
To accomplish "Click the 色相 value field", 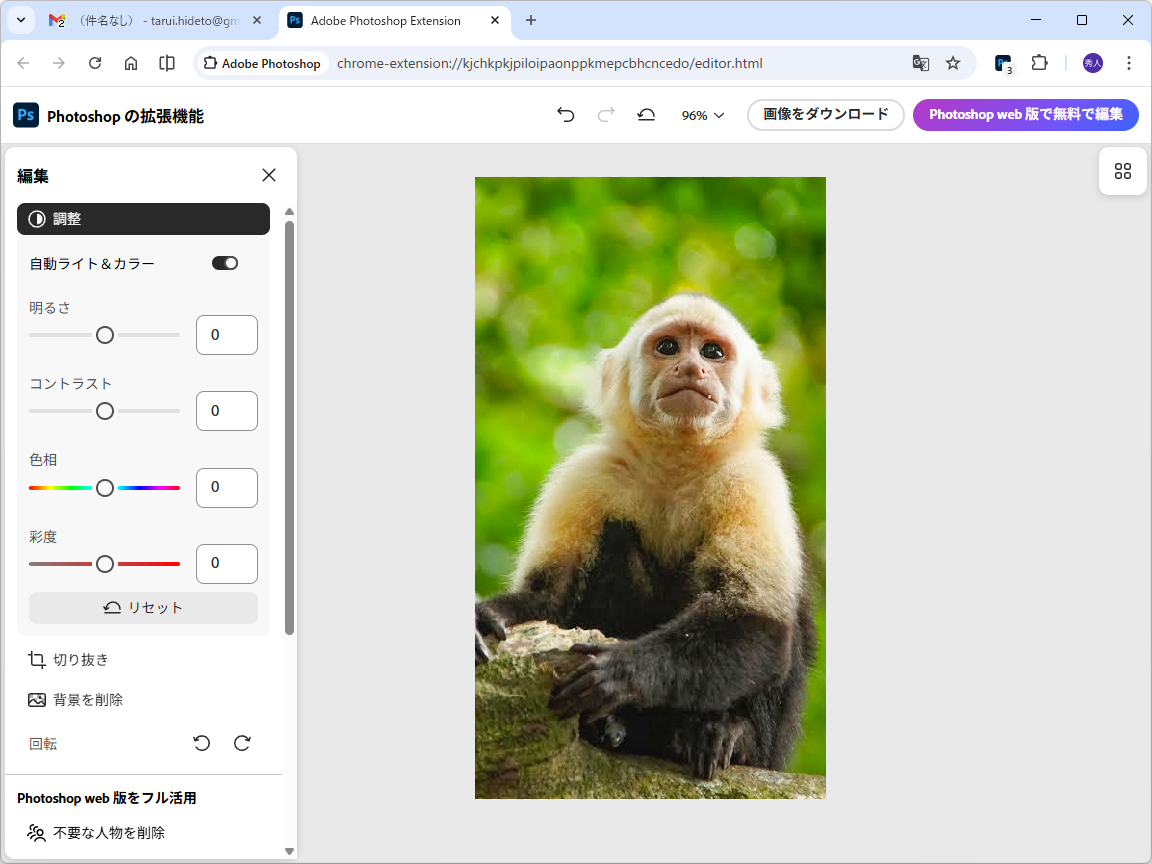I will [227, 487].
